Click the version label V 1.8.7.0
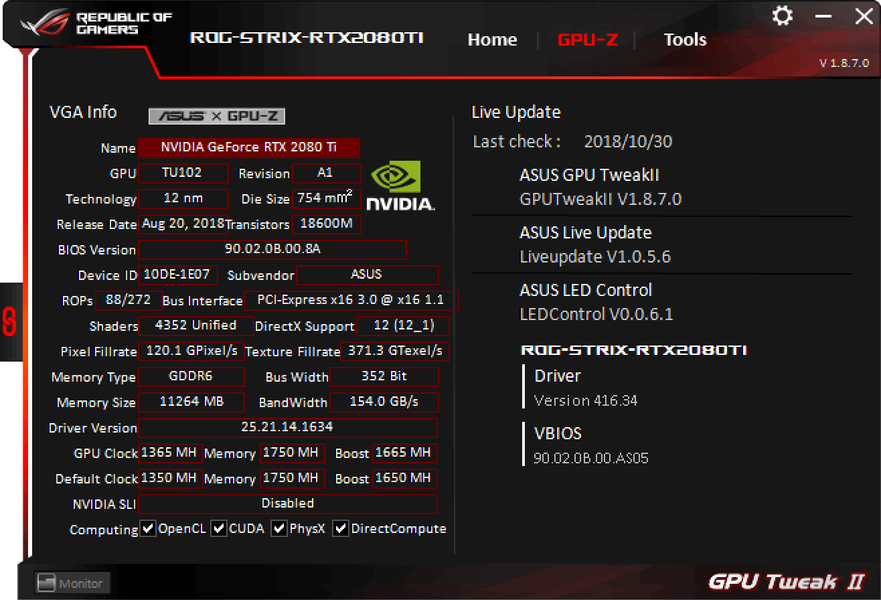 [844, 63]
